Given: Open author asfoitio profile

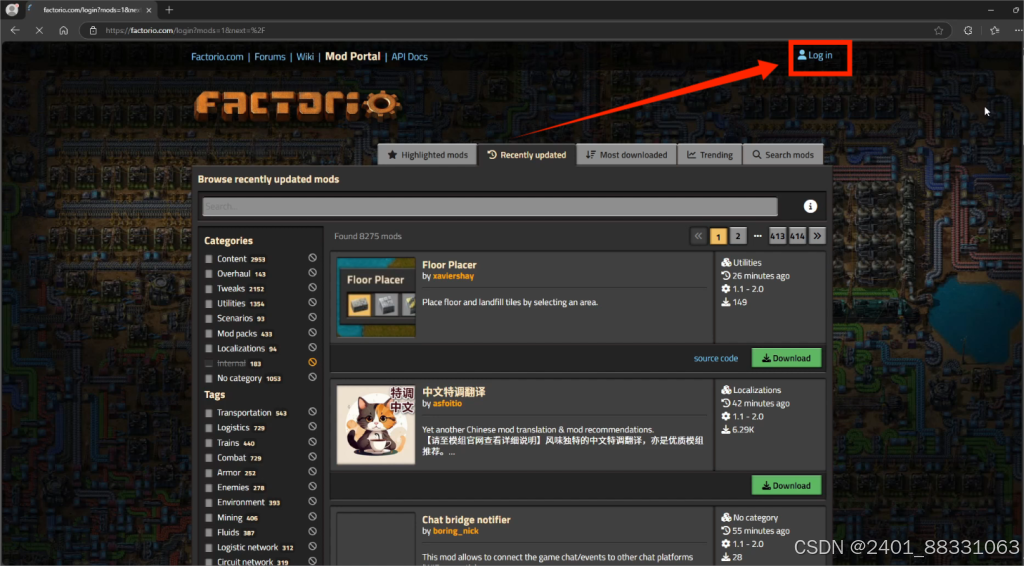Looking at the screenshot, I should [x=447, y=403].
